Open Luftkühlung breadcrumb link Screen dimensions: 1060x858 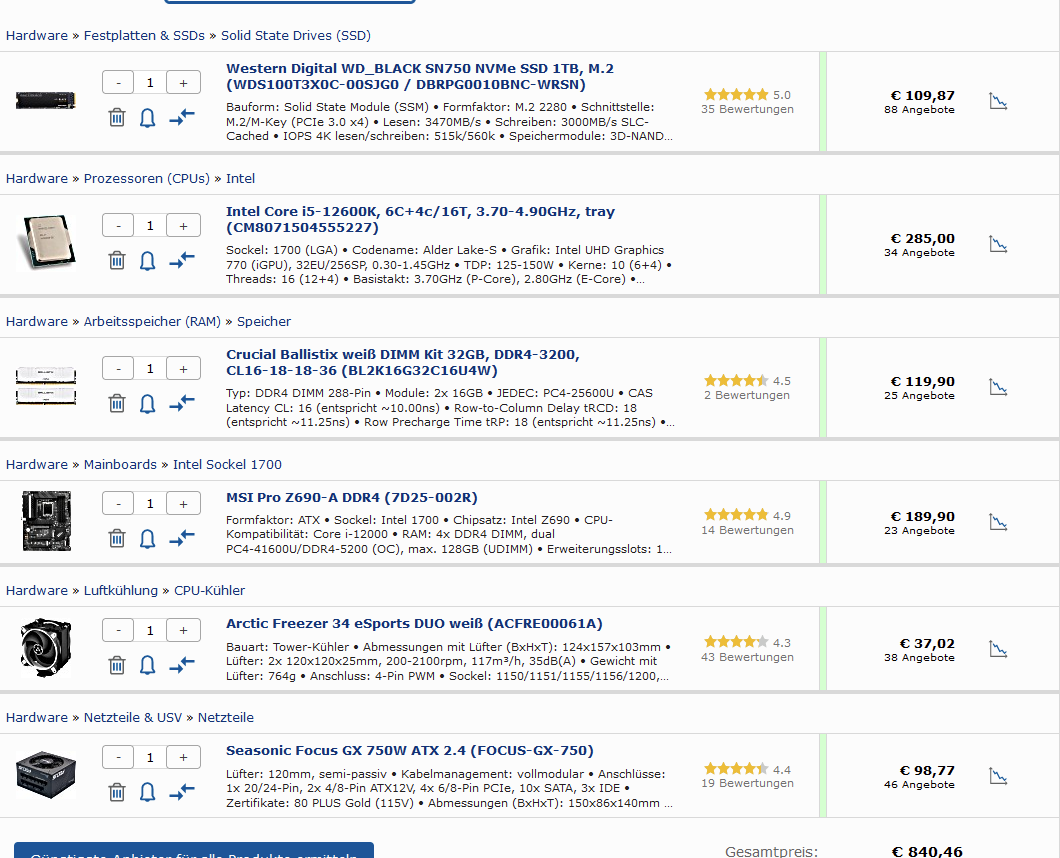(x=120, y=590)
